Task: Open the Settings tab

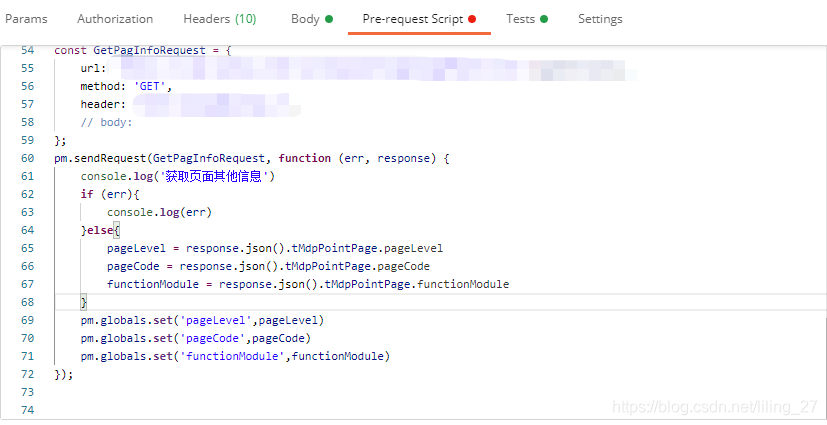Action: click(x=600, y=19)
